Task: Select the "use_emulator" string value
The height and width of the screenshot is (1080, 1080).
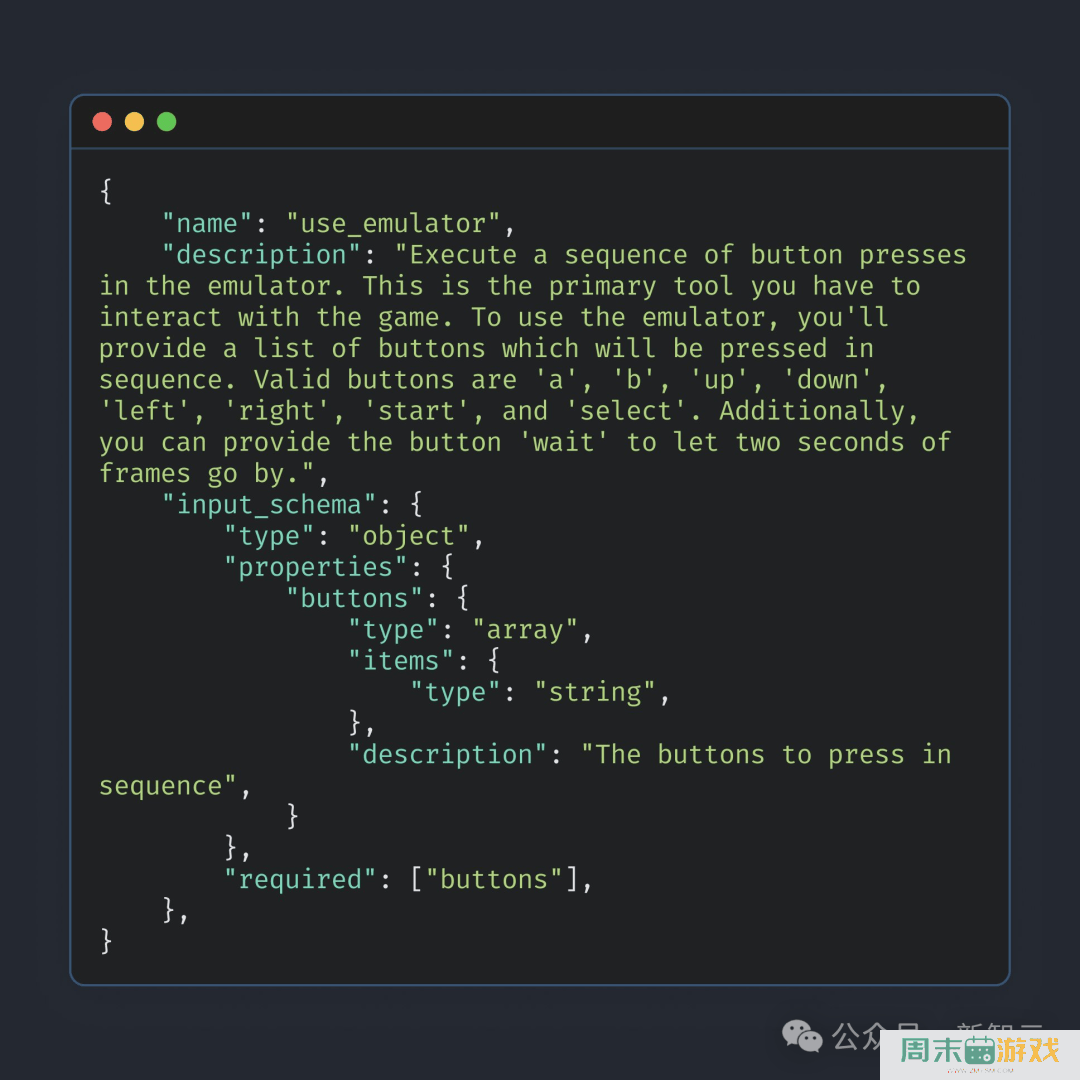Action: coord(393,223)
